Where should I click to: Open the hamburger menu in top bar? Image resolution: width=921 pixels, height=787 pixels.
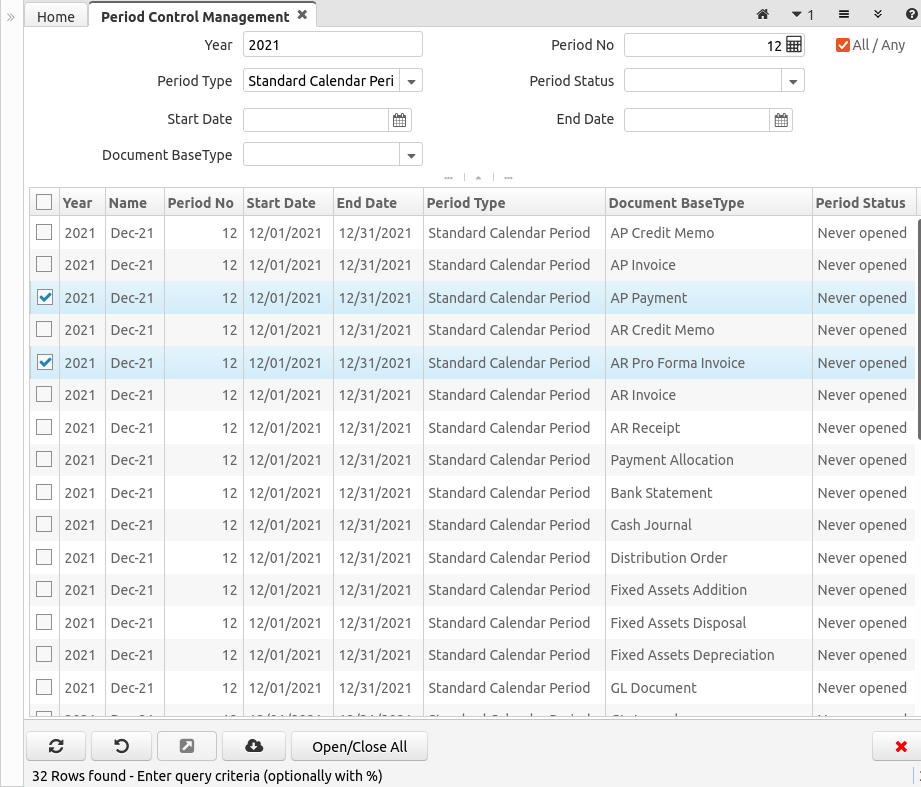[x=844, y=15]
